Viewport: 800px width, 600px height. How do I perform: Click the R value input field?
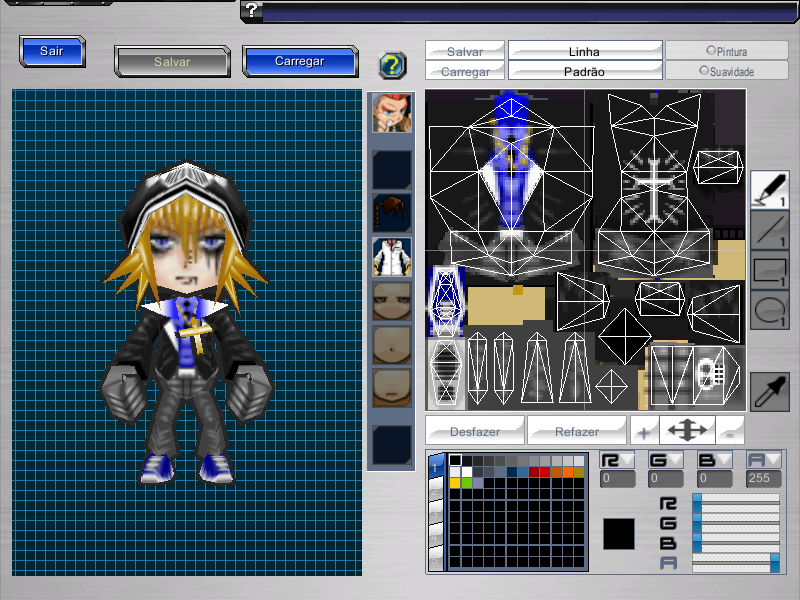(617, 479)
